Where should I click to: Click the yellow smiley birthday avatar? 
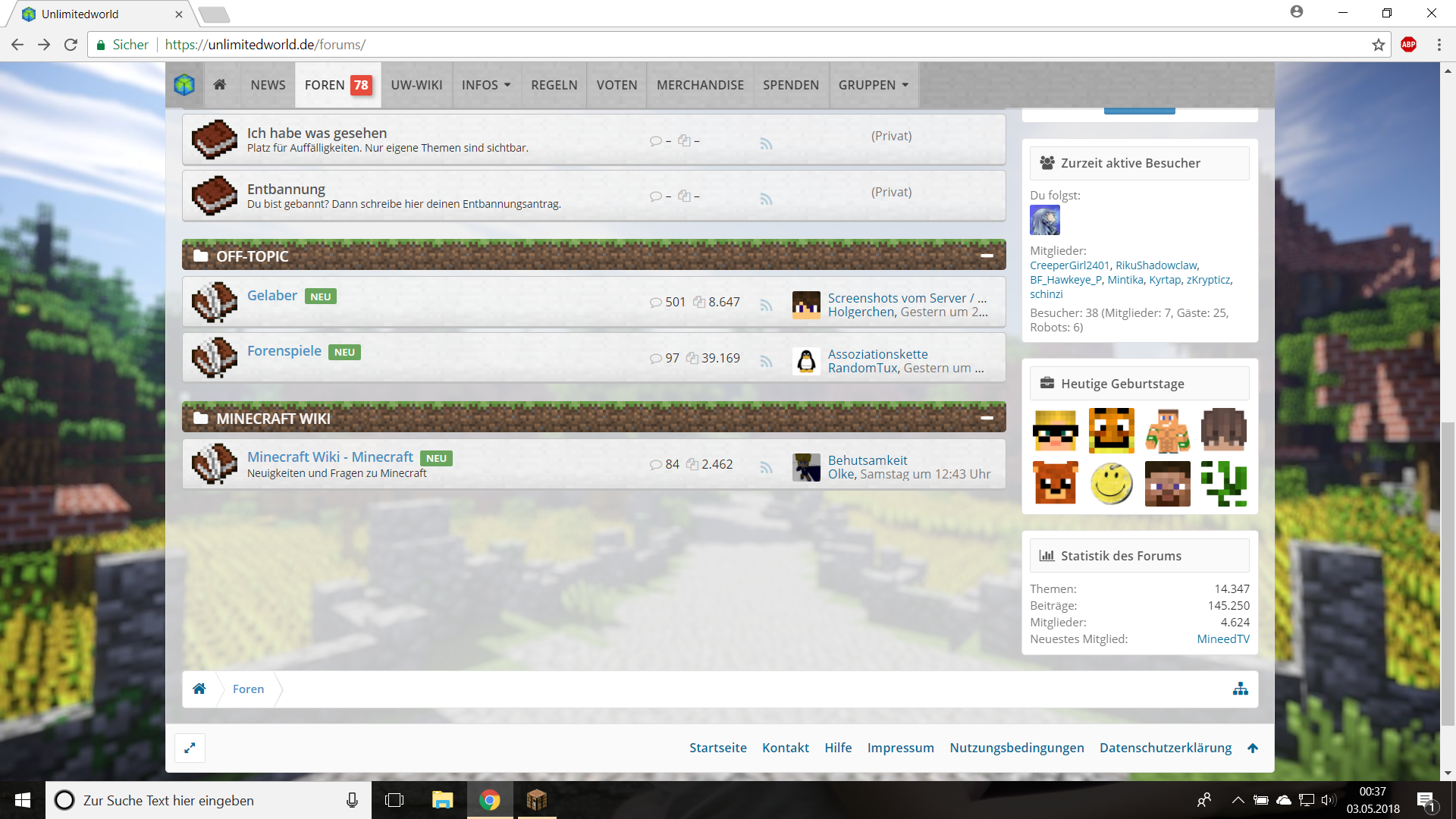1111,484
